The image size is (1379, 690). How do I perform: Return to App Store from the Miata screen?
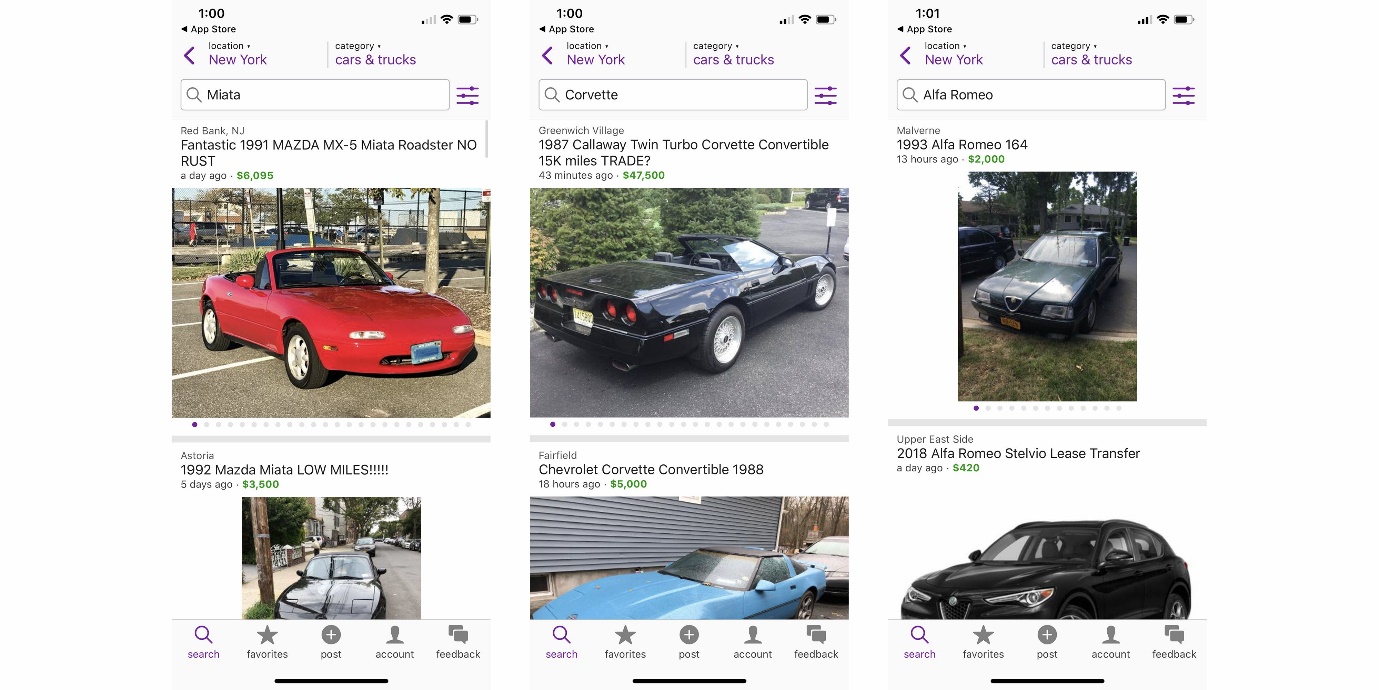(208, 29)
